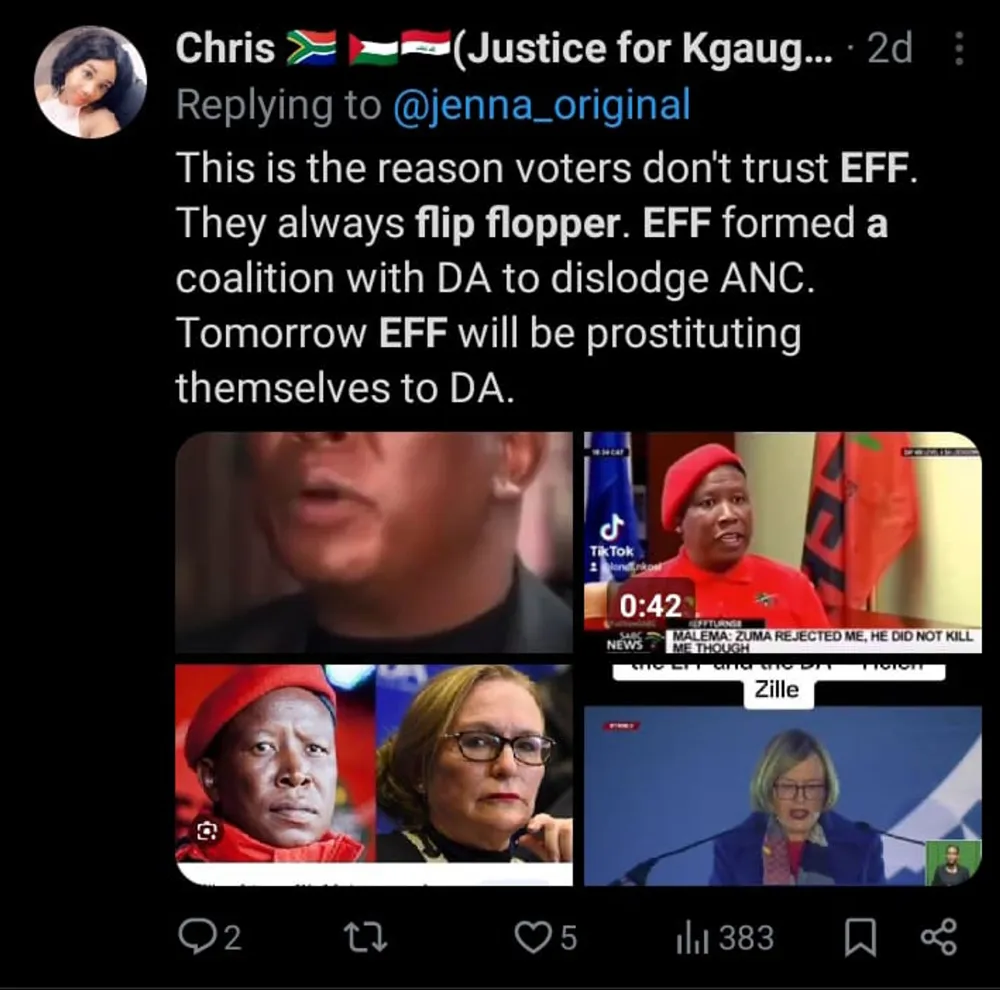Tap the image lens search icon
1000x990 pixels.
tap(207, 831)
